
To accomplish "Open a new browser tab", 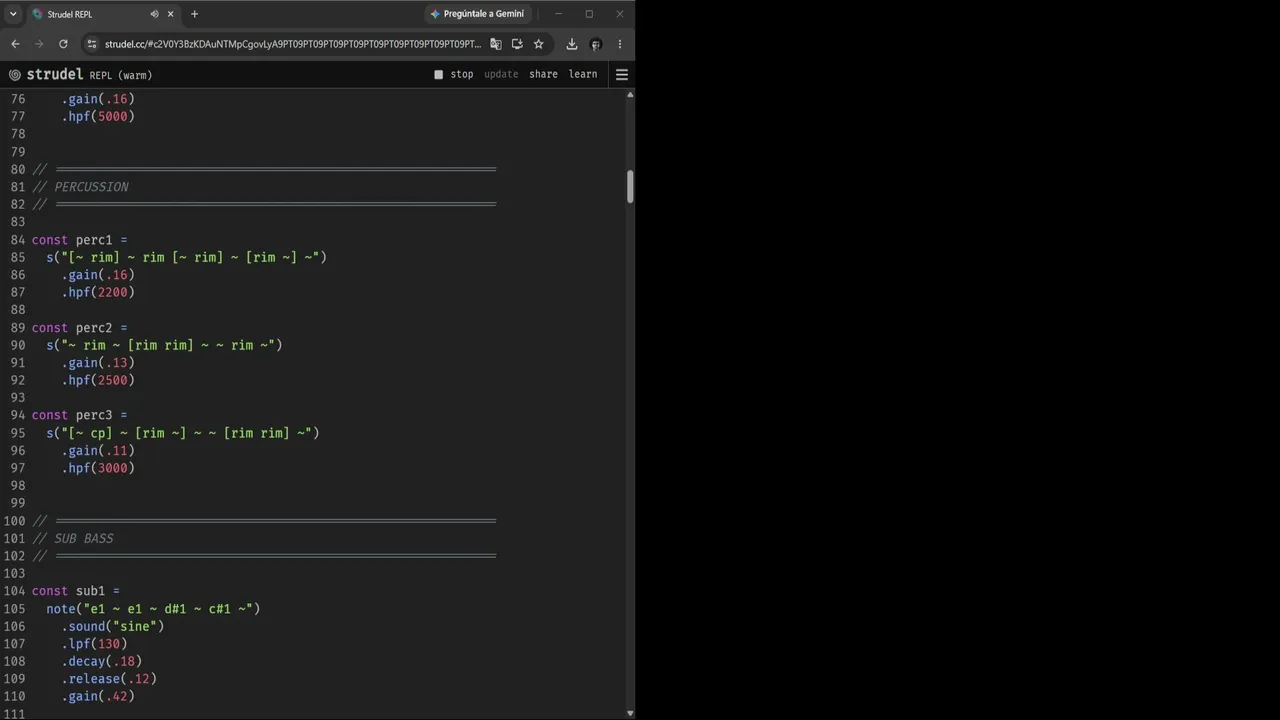I will [x=194, y=14].
